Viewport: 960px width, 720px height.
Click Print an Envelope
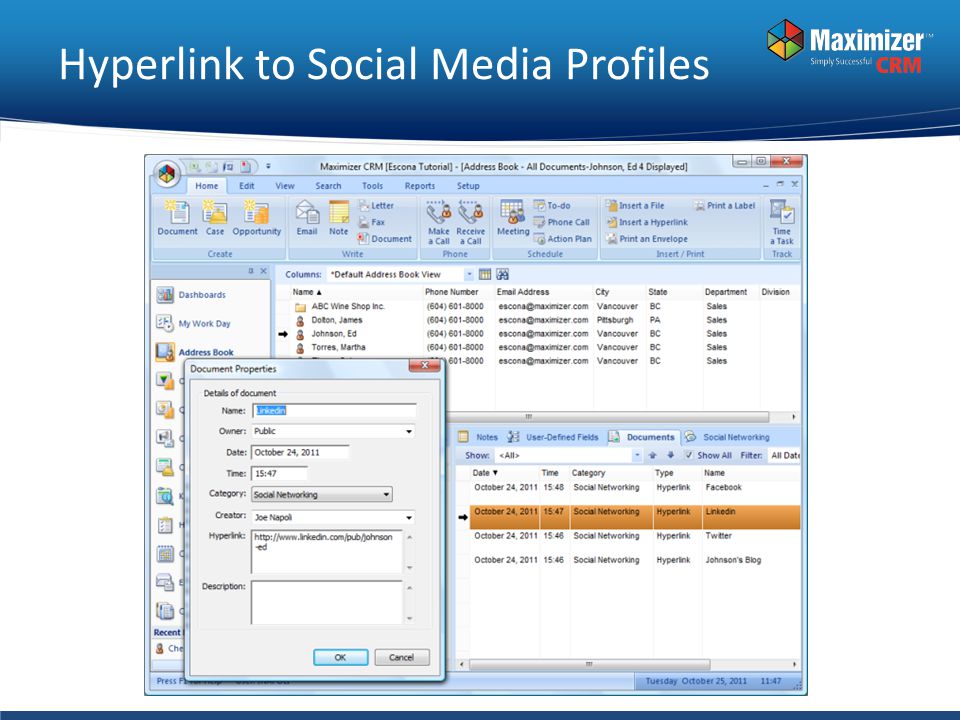[647, 239]
